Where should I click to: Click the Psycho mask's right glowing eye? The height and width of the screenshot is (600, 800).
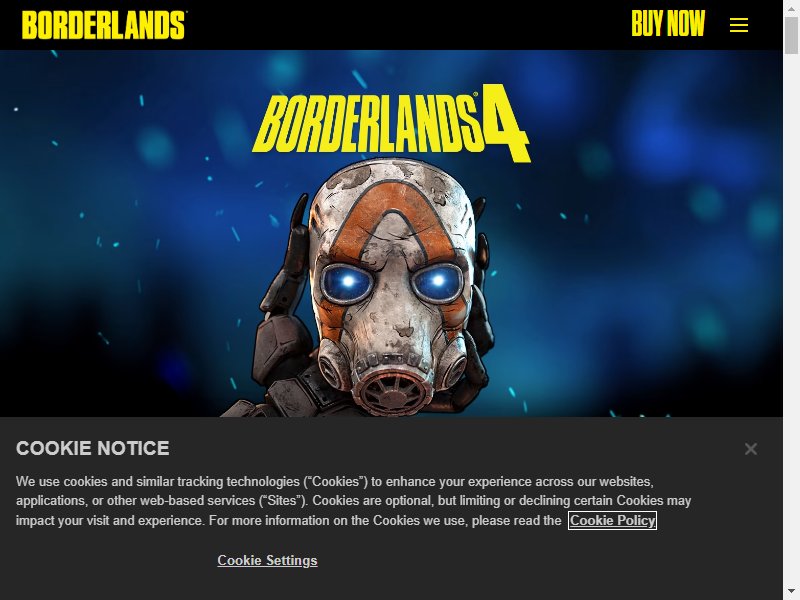[x=437, y=281]
